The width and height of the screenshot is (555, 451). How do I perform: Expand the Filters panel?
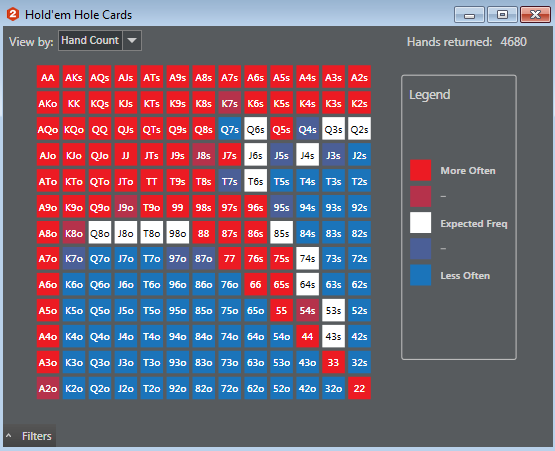coord(30,436)
